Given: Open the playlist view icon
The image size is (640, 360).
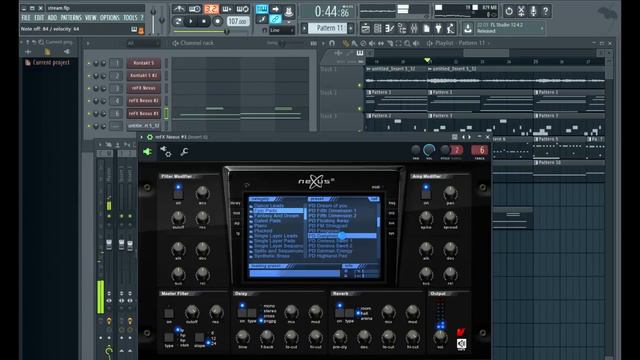Looking at the screenshot, I should pyautogui.click(x=365, y=28).
